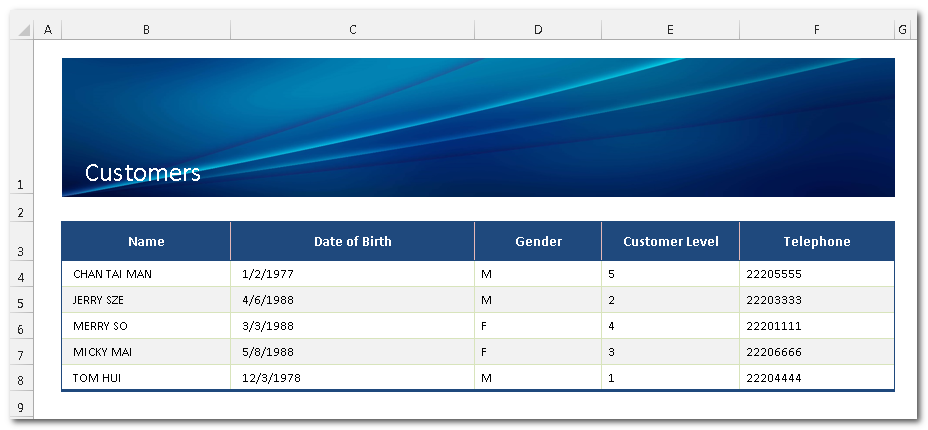Image resolution: width=928 pixels, height=430 pixels.
Task: Select column B header
Action: coord(146,30)
